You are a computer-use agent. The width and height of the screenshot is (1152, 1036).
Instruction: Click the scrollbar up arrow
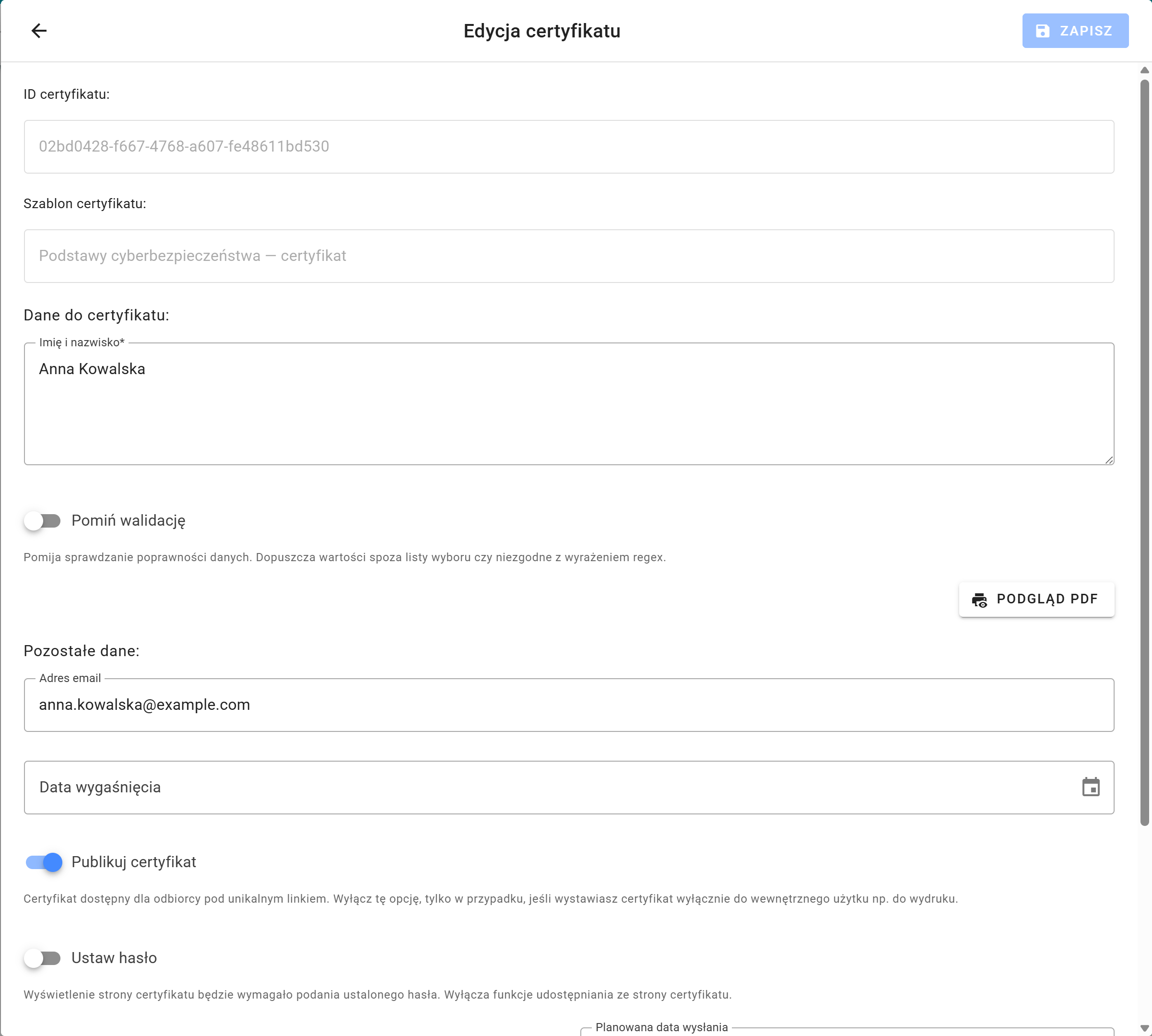(x=1145, y=70)
